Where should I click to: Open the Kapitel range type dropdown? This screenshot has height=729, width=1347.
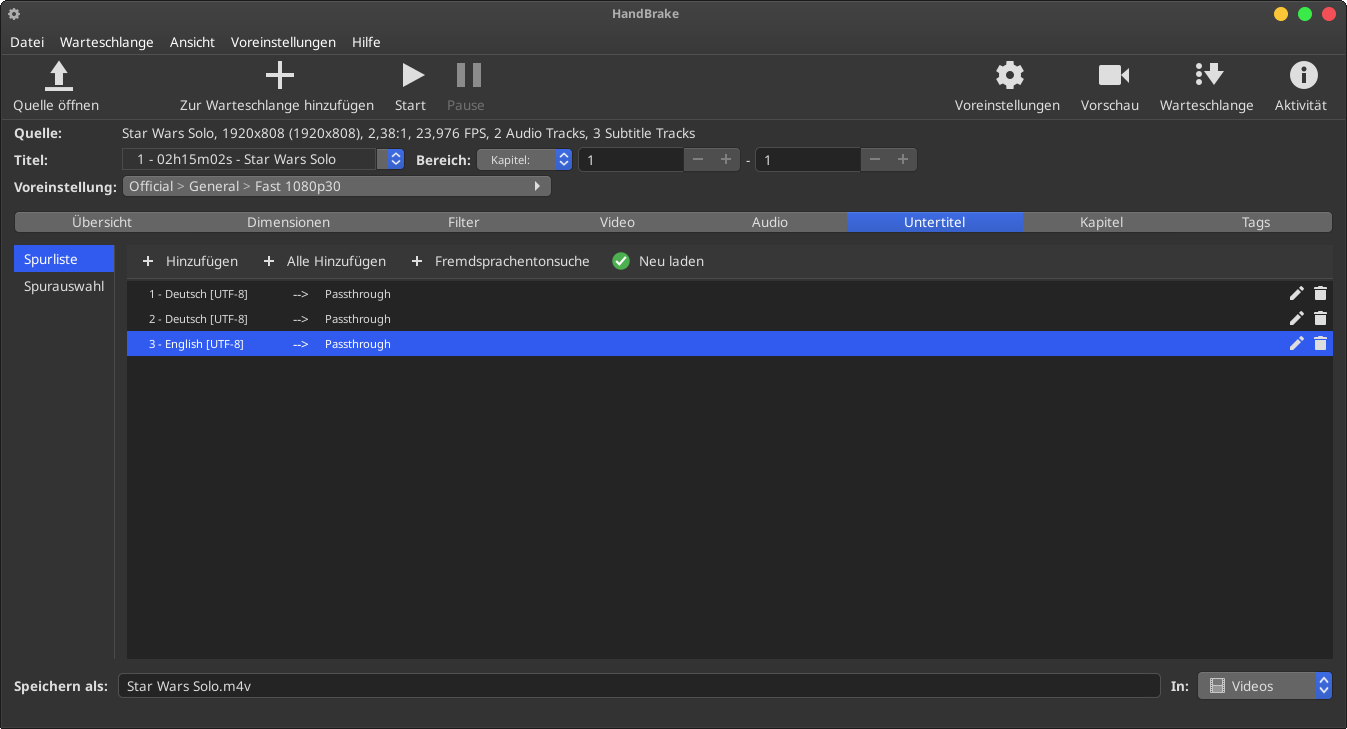pos(524,159)
